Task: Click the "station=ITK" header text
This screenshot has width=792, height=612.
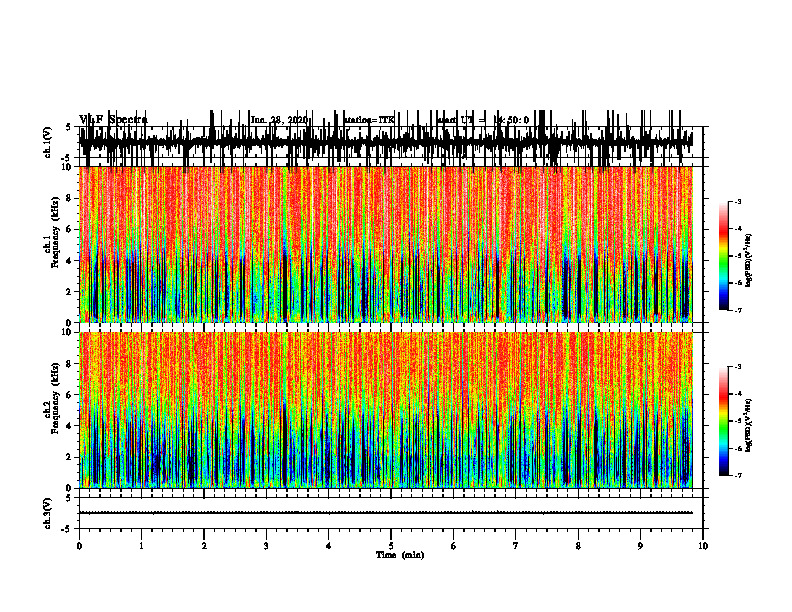Action: [x=369, y=120]
